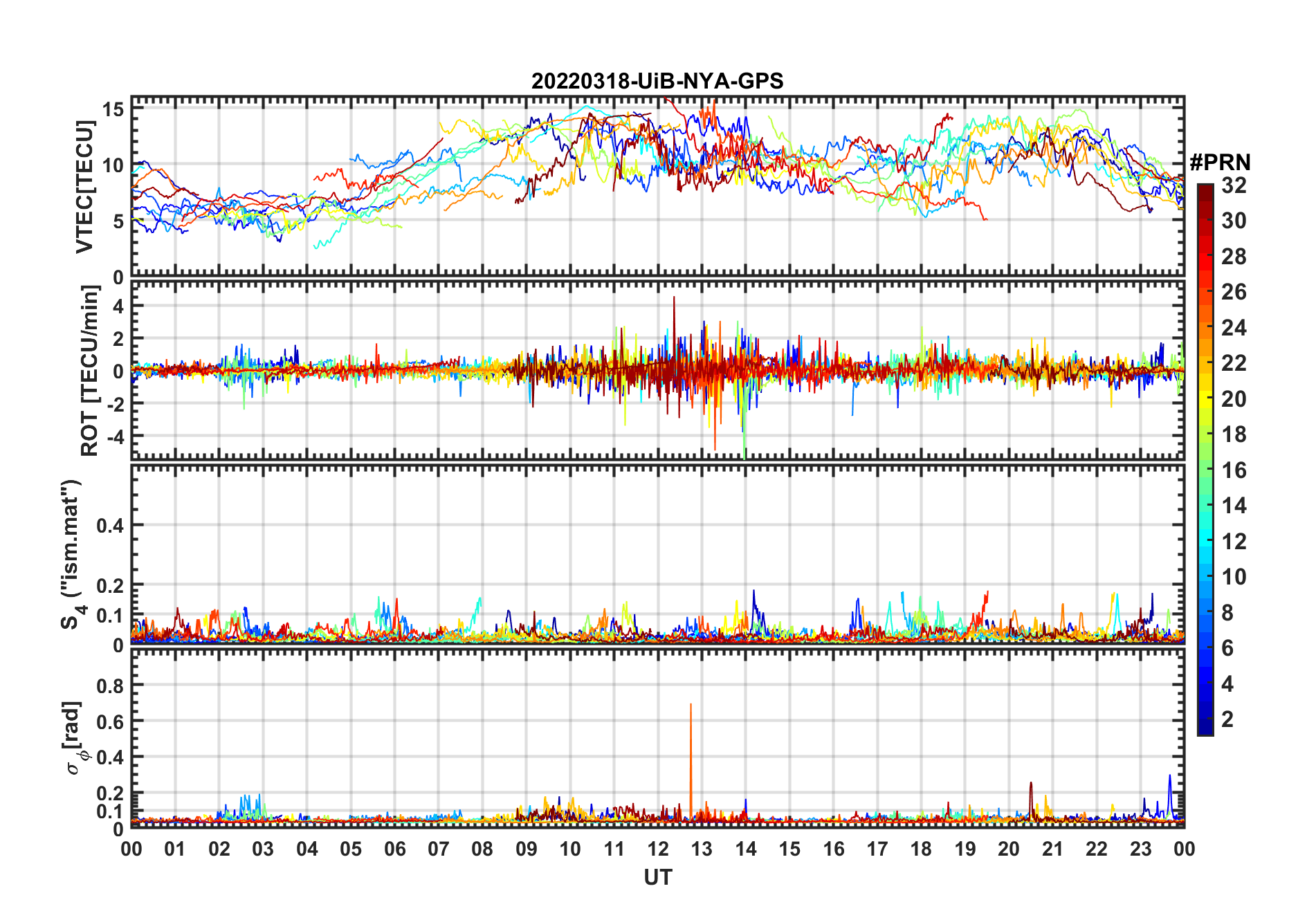This screenshot has width=1316, height=920.
Task: Click the orange sigma-phi spike near 12:45 UT
Action: click(x=691, y=761)
